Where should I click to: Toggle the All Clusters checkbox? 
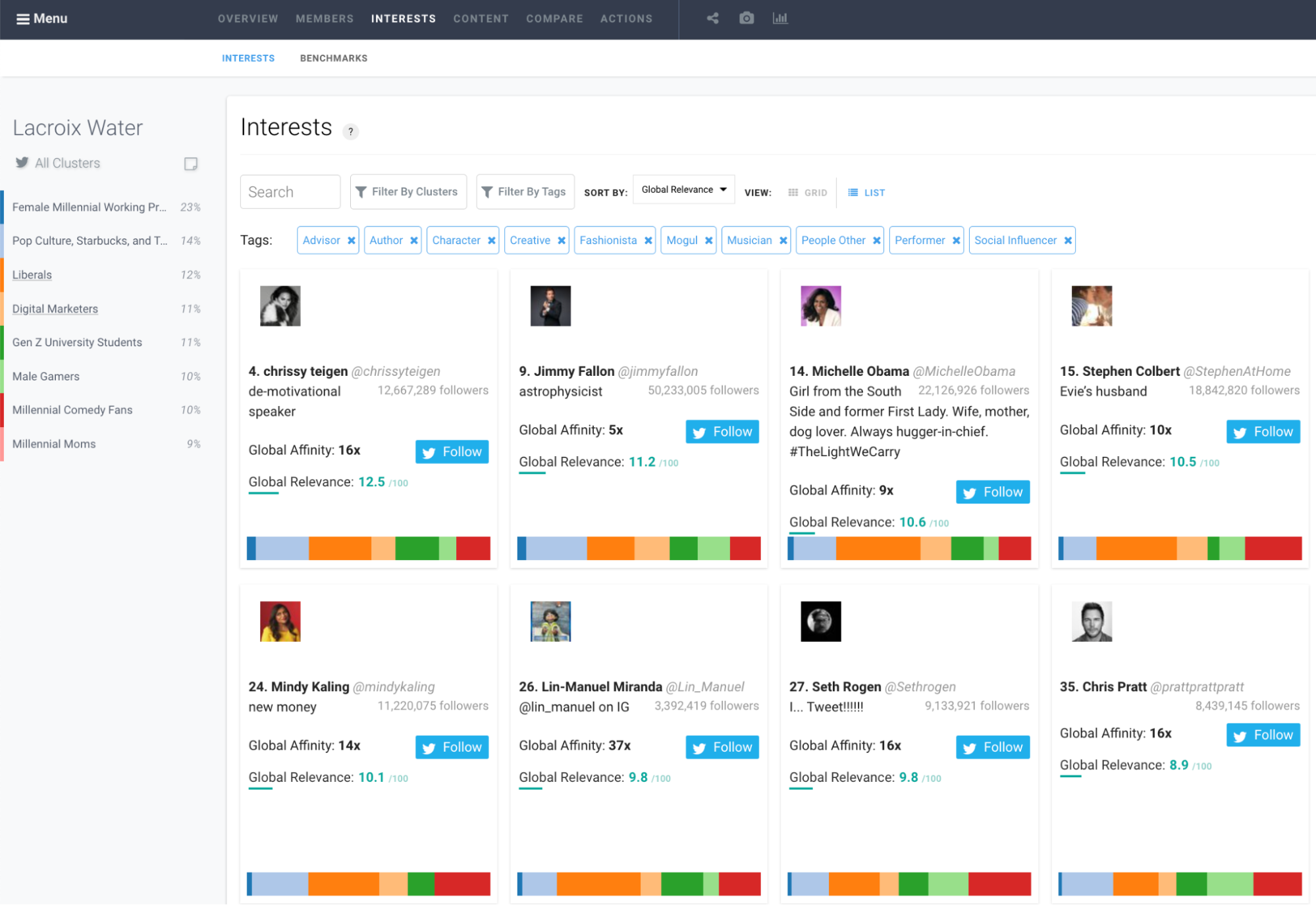coord(191,164)
